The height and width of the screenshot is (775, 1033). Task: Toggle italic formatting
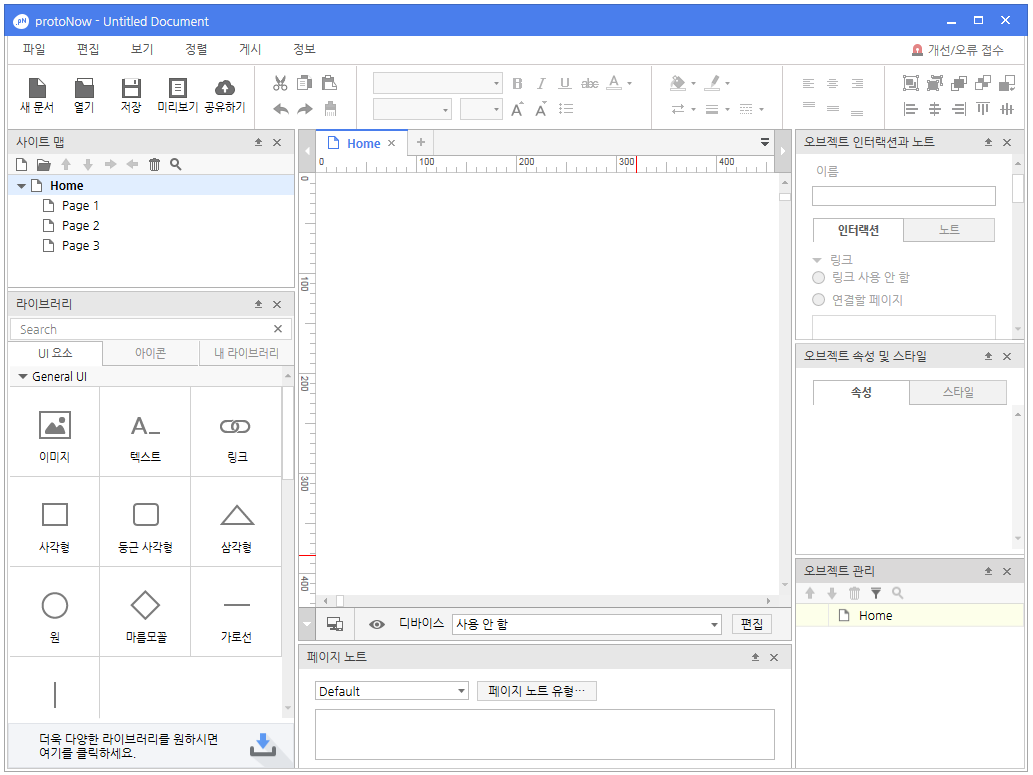click(x=541, y=84)
